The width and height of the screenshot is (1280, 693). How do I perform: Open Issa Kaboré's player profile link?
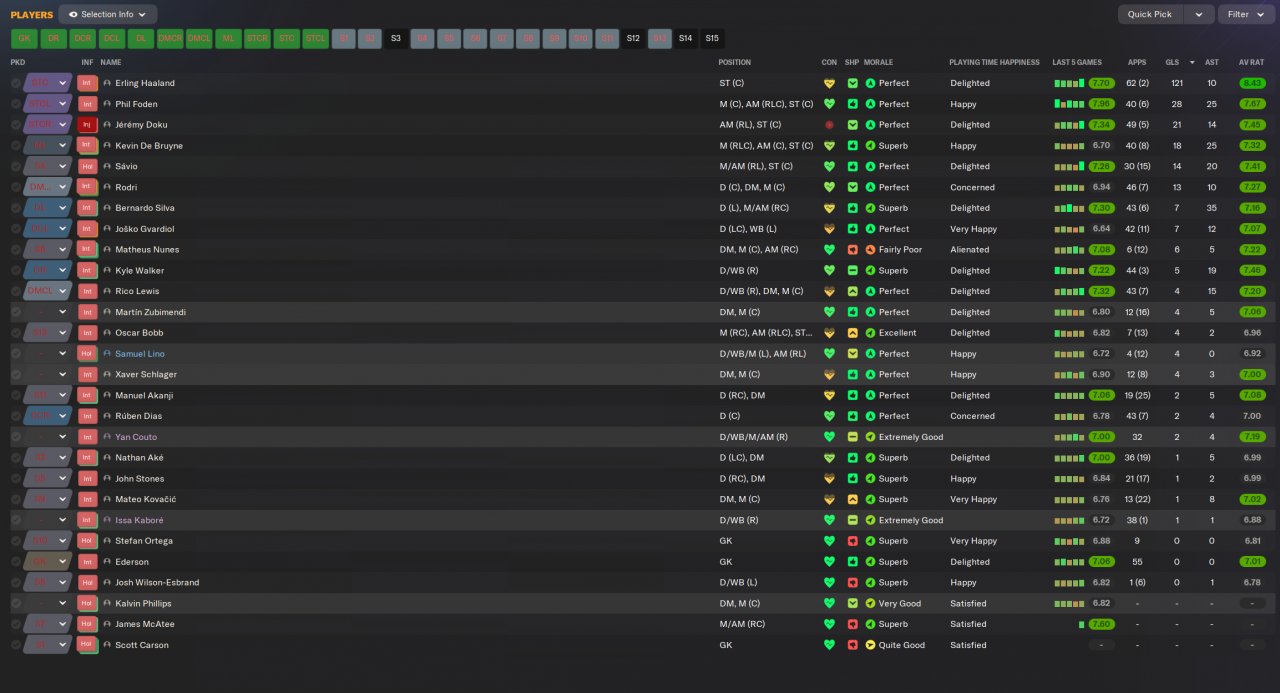139,520
